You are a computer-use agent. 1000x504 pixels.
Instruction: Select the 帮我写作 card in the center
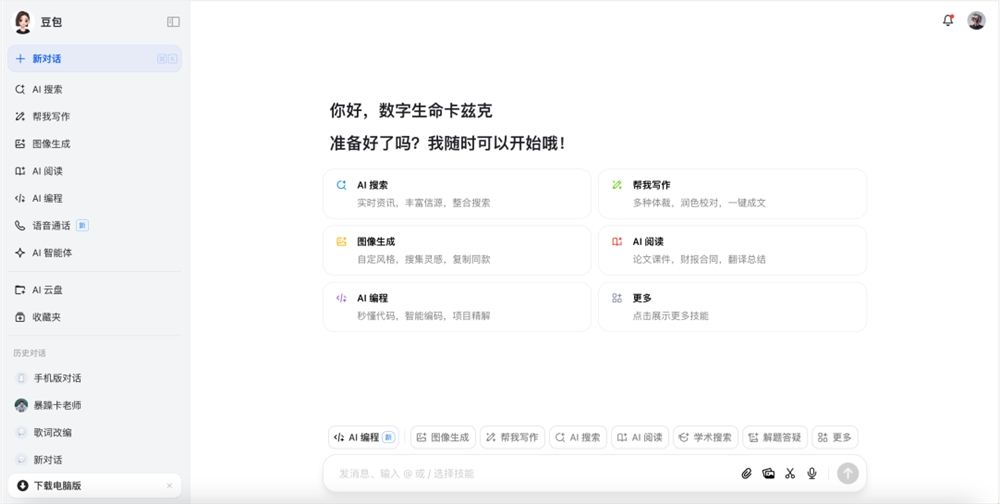click(x=732, y=194)
